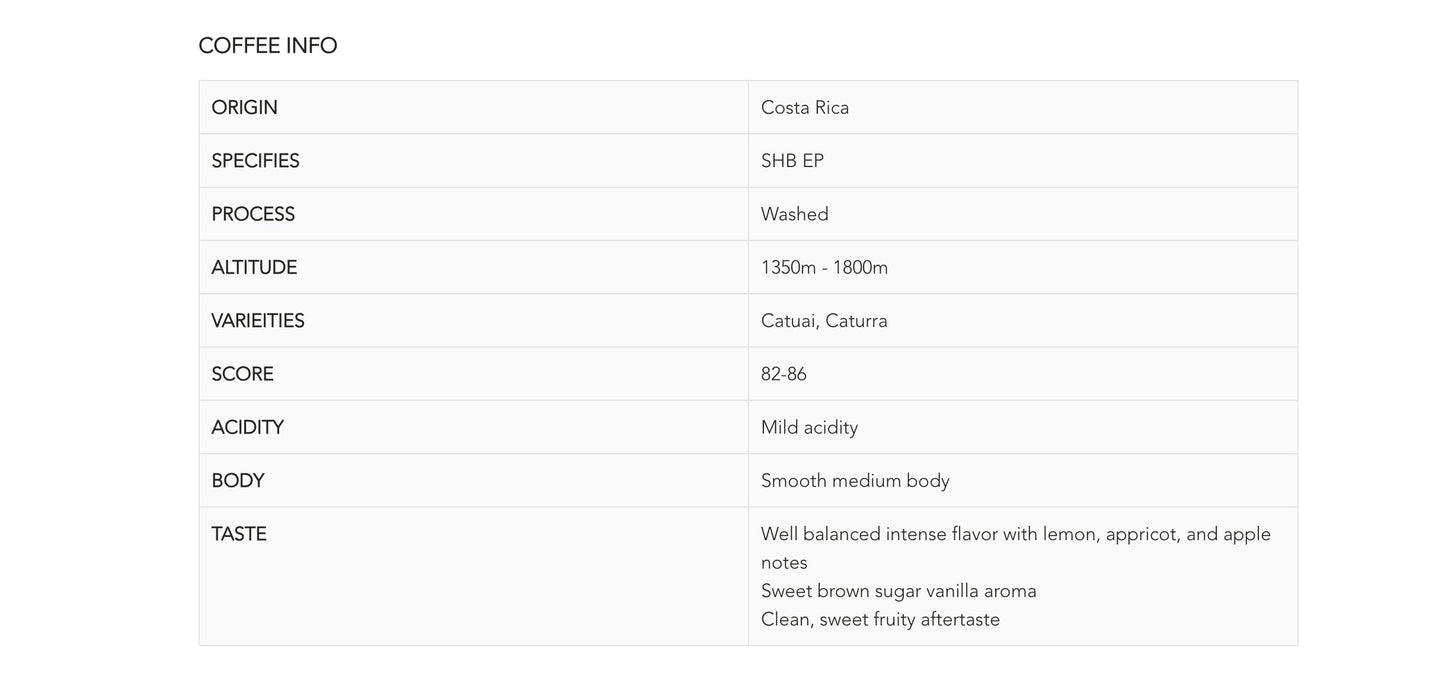This screenshot has height=693, width=1445.
Task: Click the SPECIFIES row label
Action: (256, 161)
